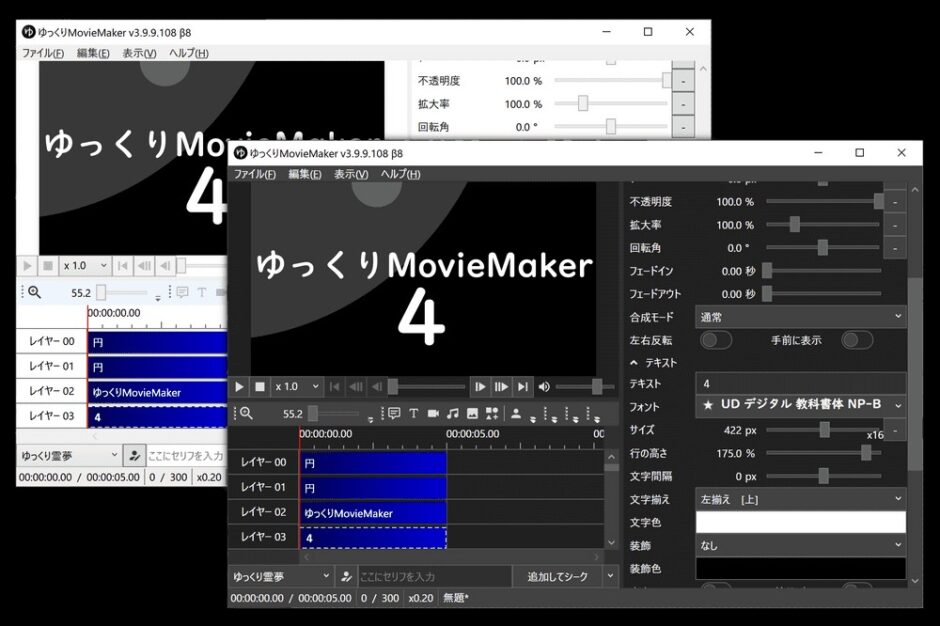Click the music note audio icon
The width and height of the screenshot is (940, 626).
click(x=453, y=413)
